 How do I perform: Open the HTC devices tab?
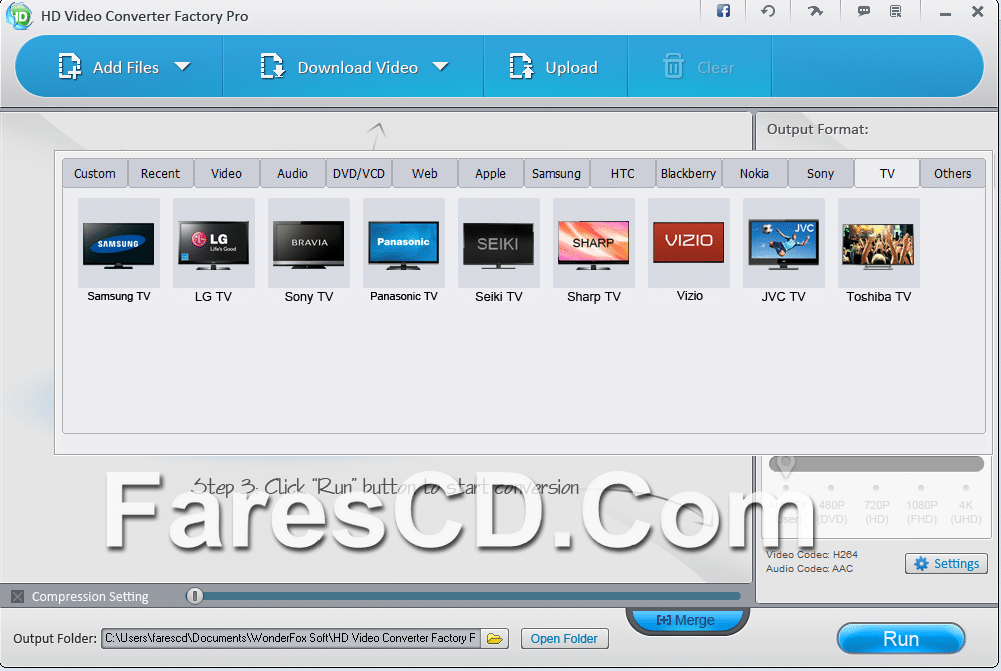(622, 174)
